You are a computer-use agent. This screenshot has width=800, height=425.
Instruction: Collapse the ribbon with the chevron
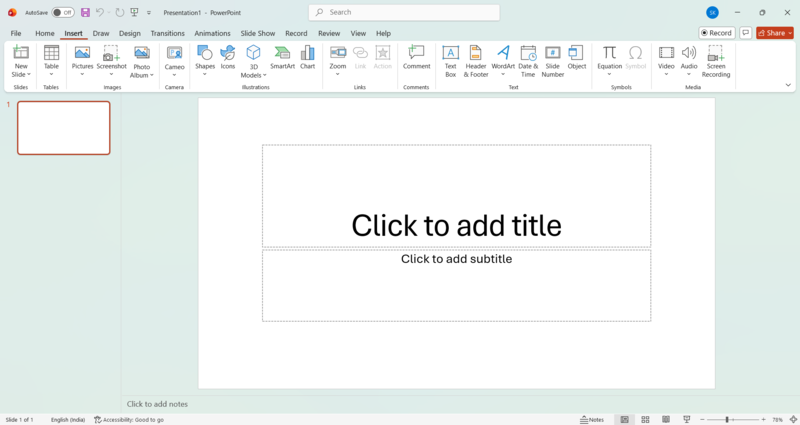coord(788,85)
